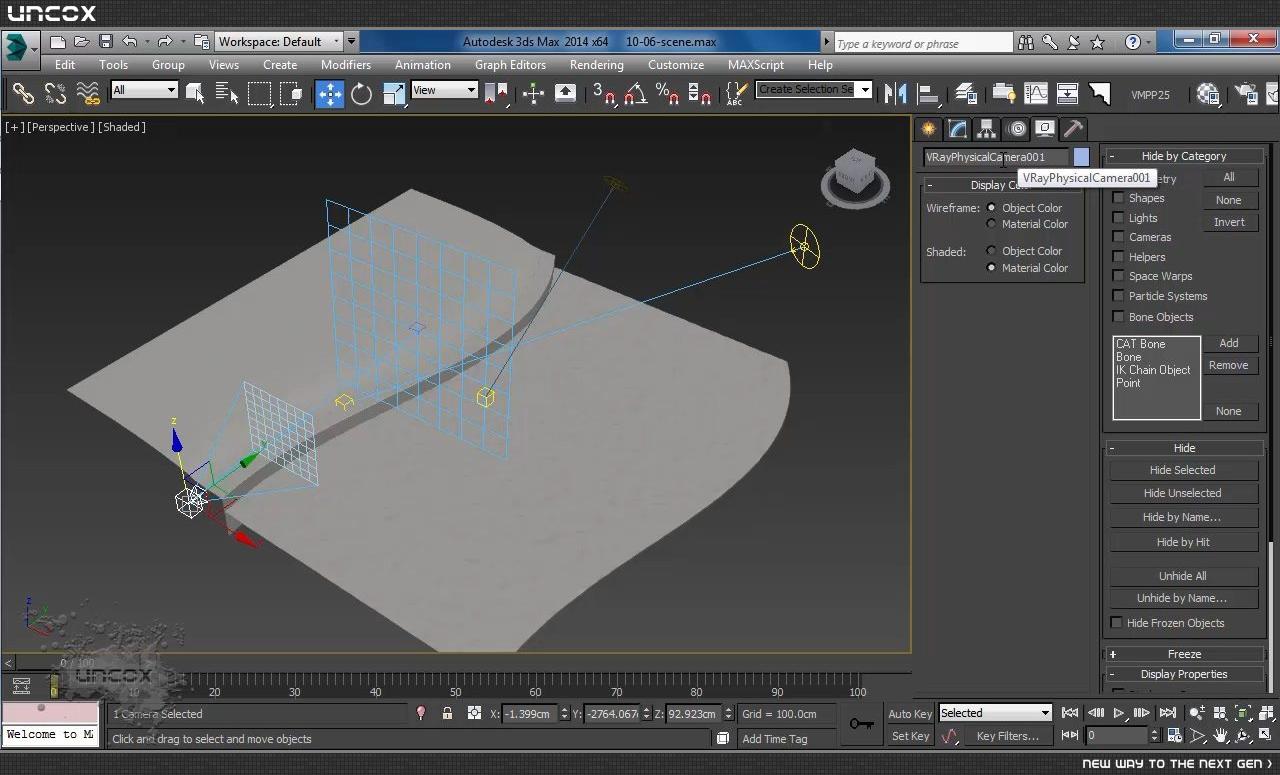Select Wireframe Material Color radio button
The height and width of the screenshot is (775, 1280).
pyautogui.click(x=991, y=224)
